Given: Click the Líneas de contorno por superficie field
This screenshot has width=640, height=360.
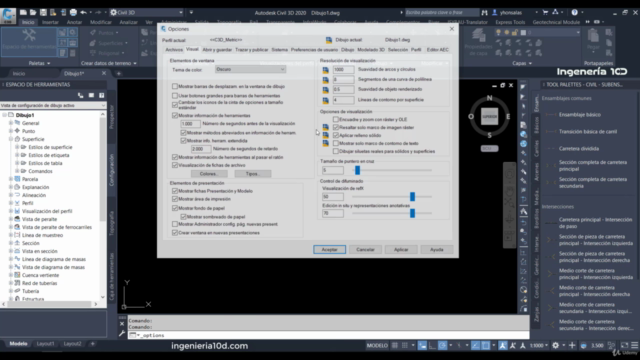Looking at the screenshot, I should (343, 100).
